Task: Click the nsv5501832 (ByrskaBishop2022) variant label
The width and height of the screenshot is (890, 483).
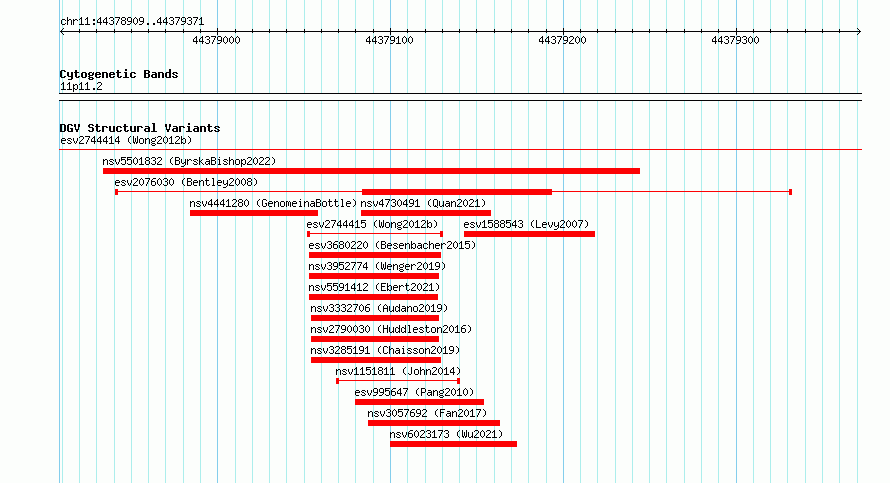Action: 189,161
